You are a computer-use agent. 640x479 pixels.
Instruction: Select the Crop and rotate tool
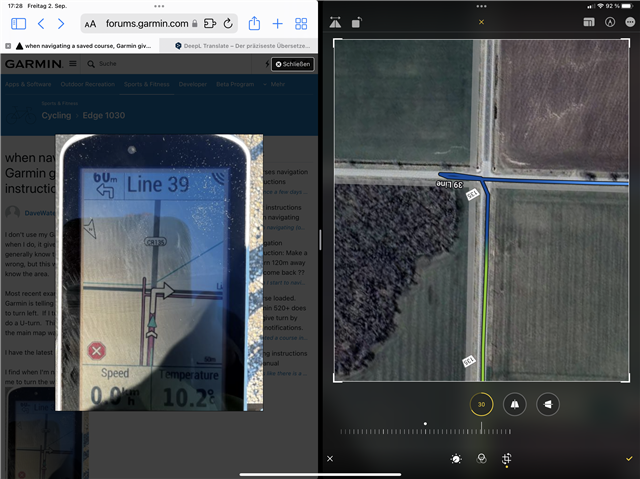[x=507, y=459]
